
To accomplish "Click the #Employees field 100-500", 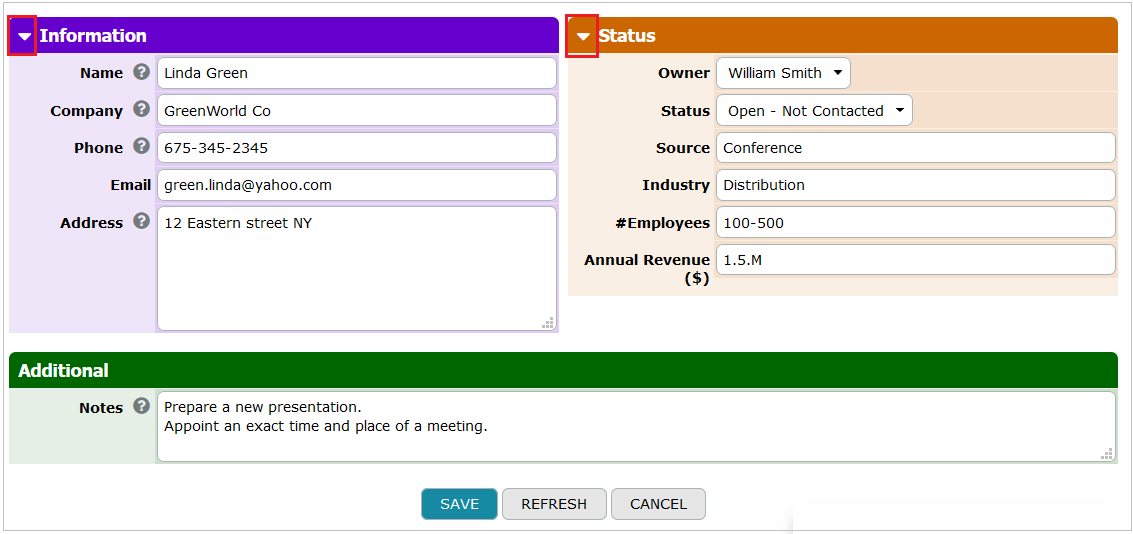I will [x=916, y=223].
